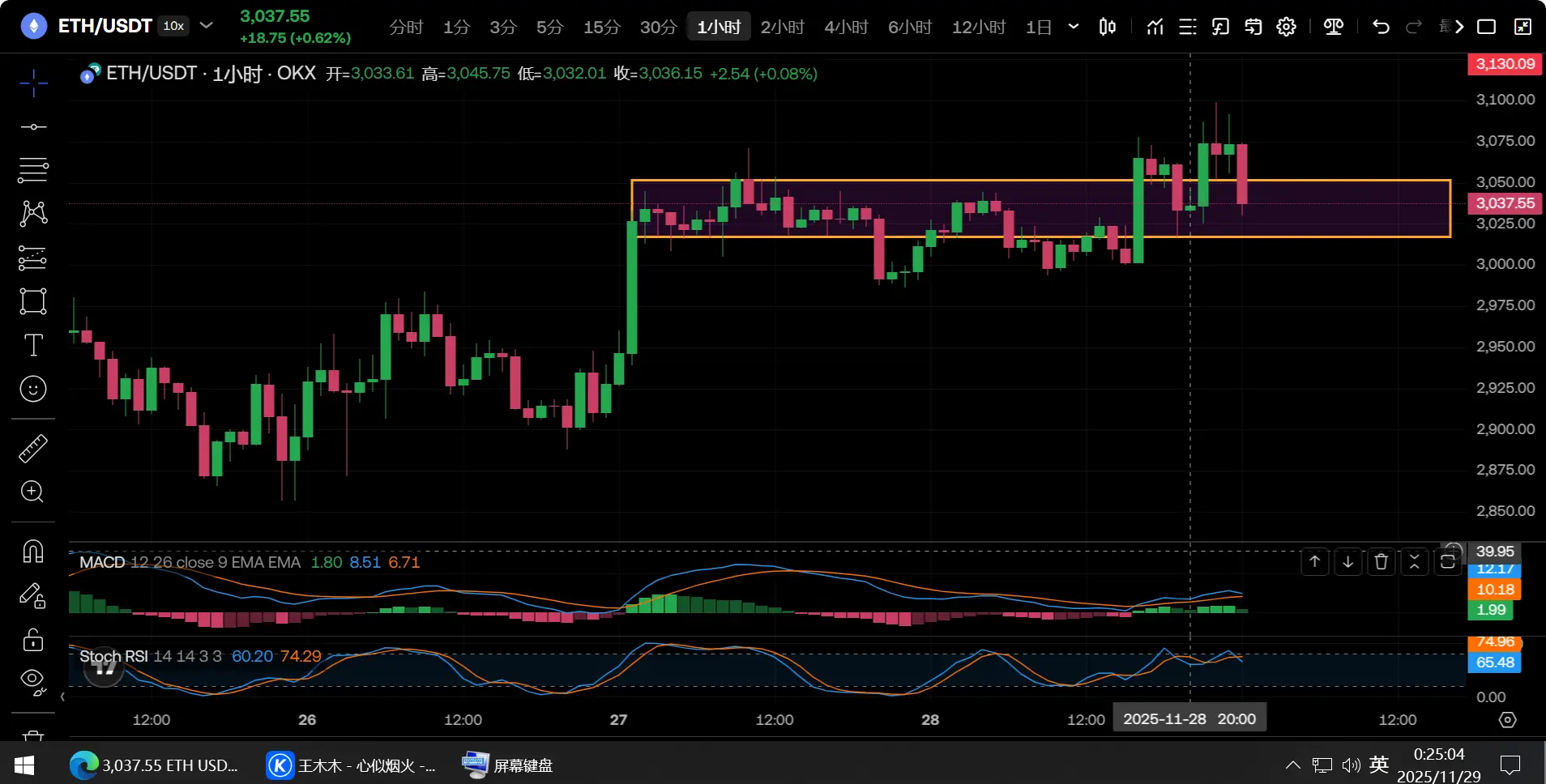1546x784 pixels.
Task: Click the MACD indicator label
Action: click(x=102, y=562)
